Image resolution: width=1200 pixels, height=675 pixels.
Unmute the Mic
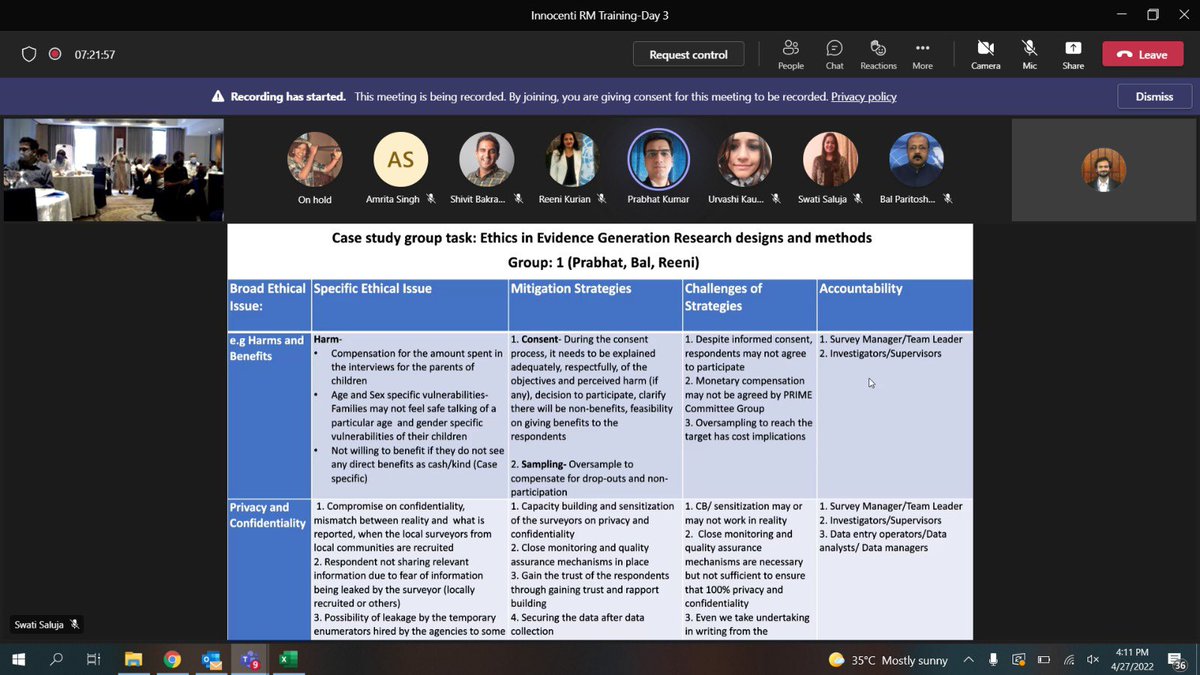(1028, 52)
